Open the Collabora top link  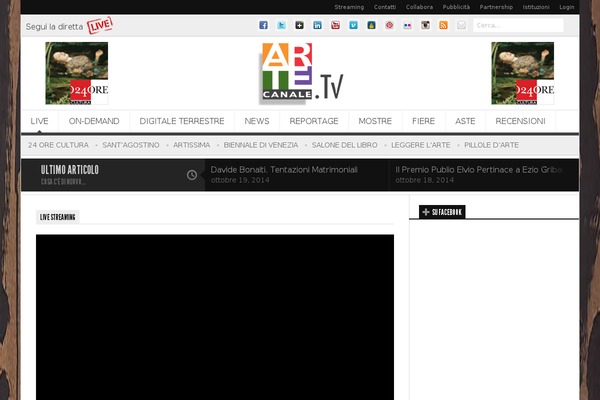pyautogui.click(x=419, y=7)
